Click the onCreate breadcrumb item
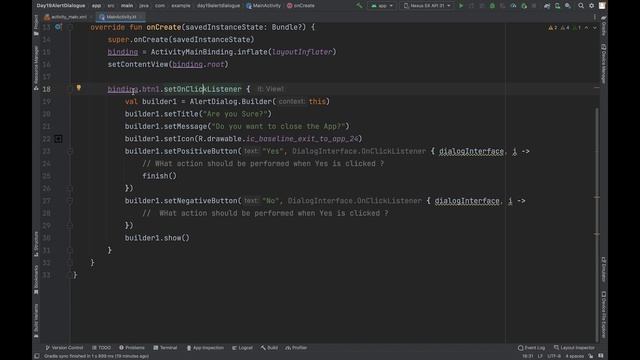 (301, 6)
